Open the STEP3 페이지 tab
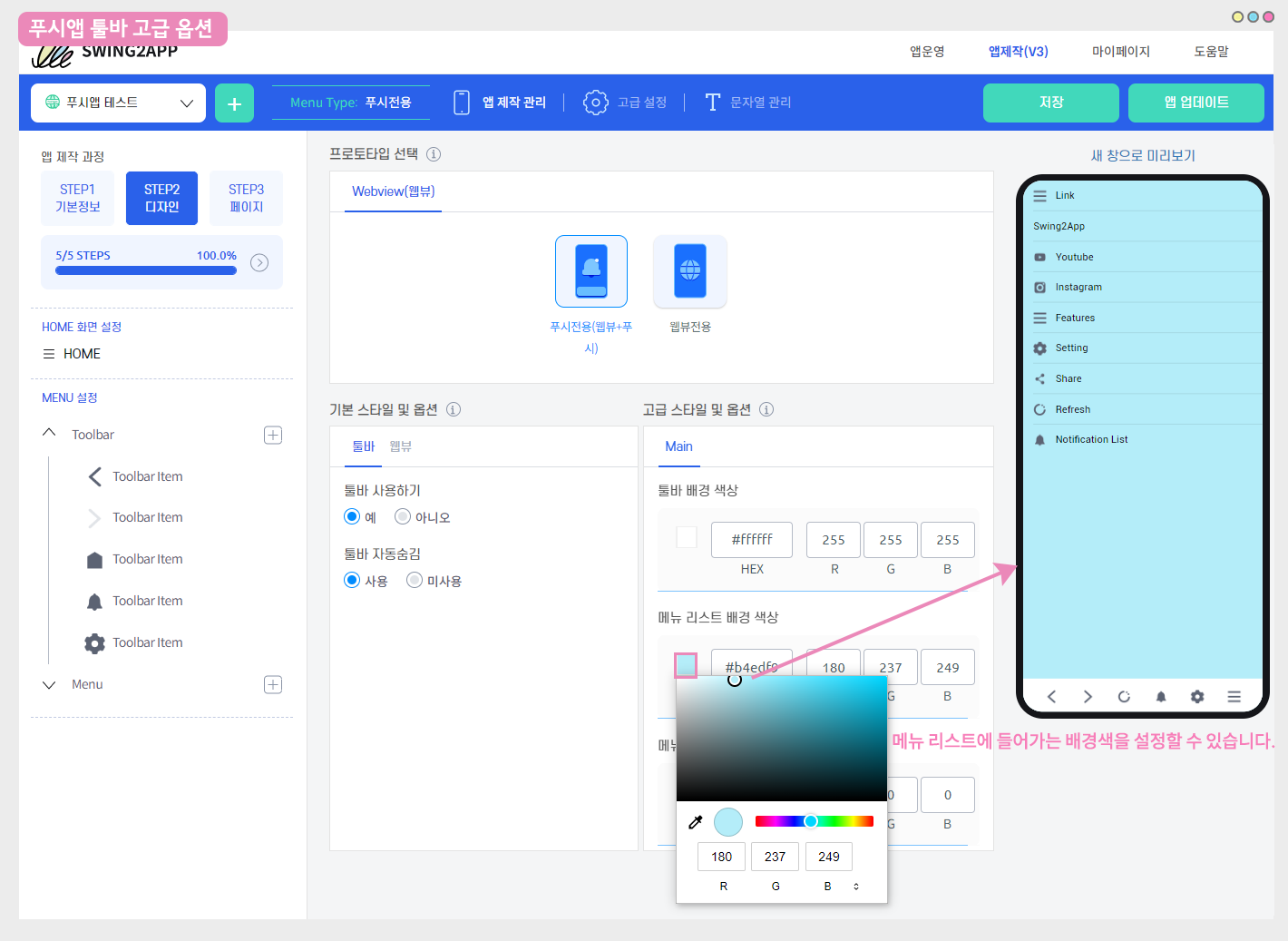Image resolution: width=1288 pixels, height=941 pixels. 246,198
